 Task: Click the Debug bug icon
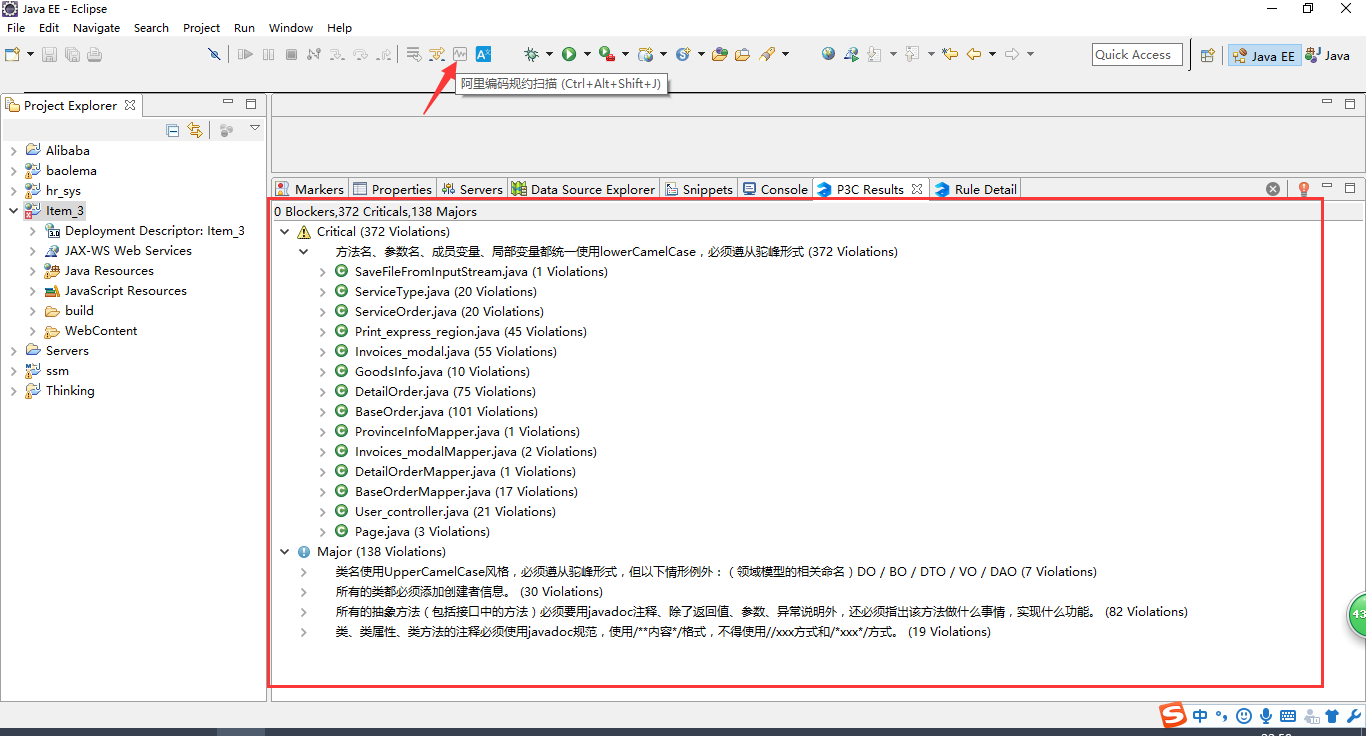tap(531, 54)
